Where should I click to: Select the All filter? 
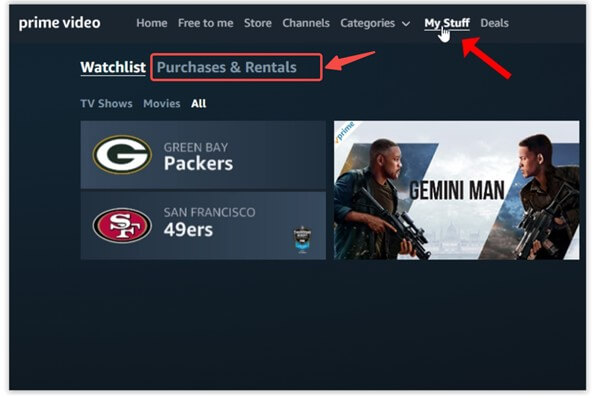tap(199, 104)
